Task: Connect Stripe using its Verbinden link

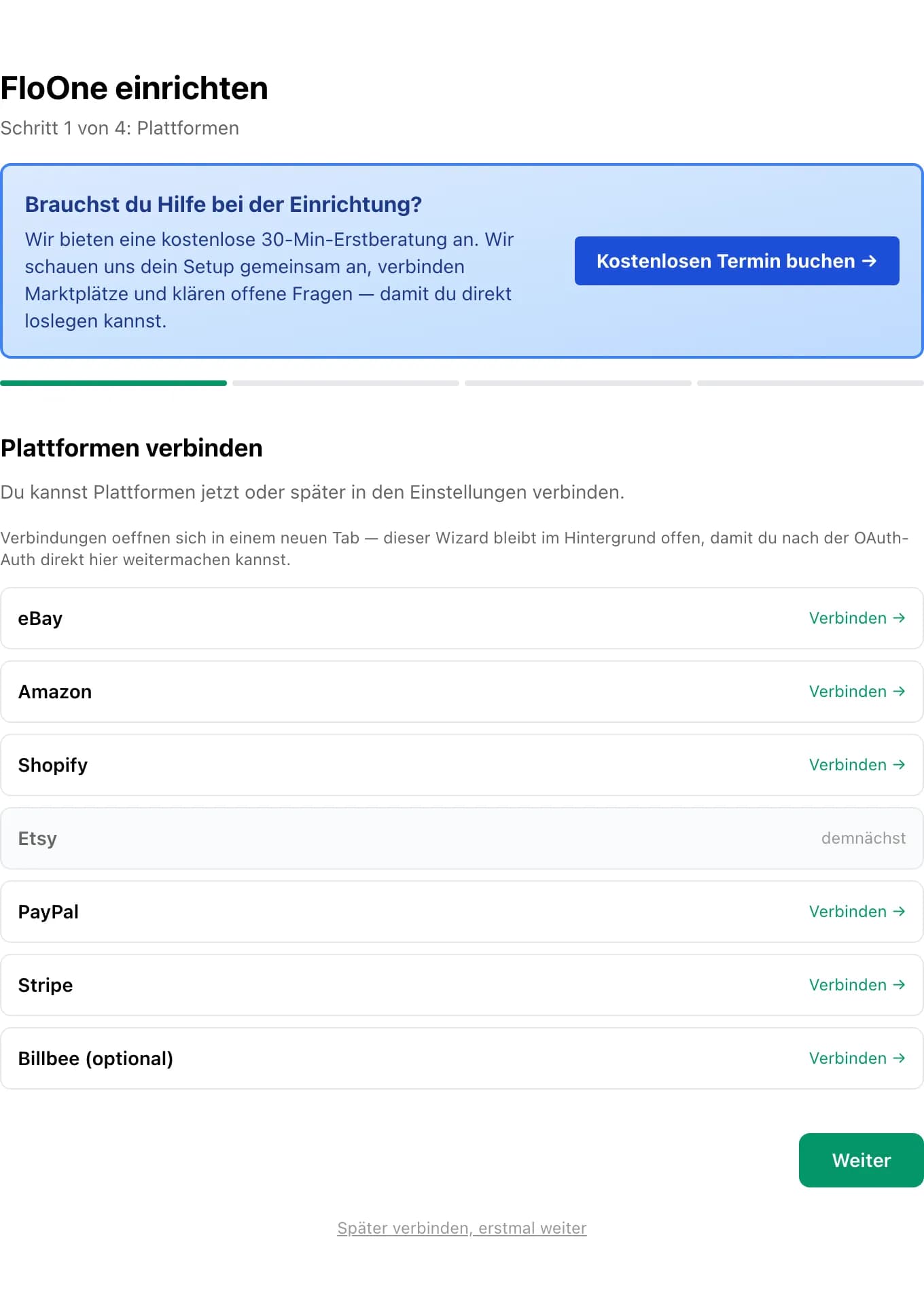Action: click(857, 985)
